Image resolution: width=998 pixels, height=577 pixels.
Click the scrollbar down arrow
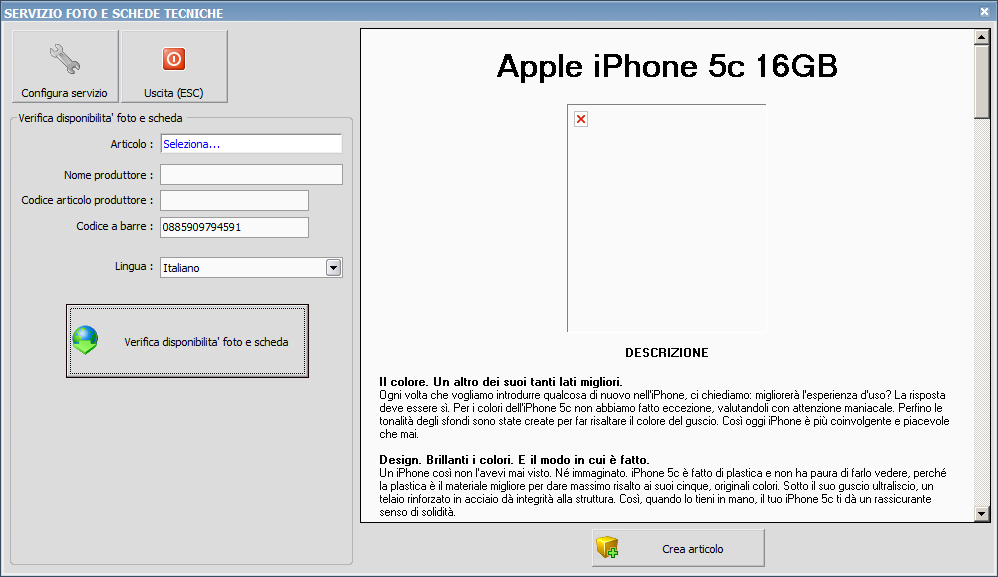[x=981, y=513]
